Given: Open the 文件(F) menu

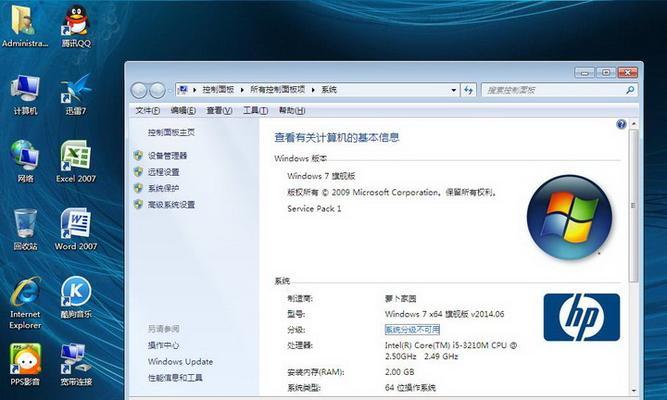Looking at the screenshot, I should click(x=147, y=111).
